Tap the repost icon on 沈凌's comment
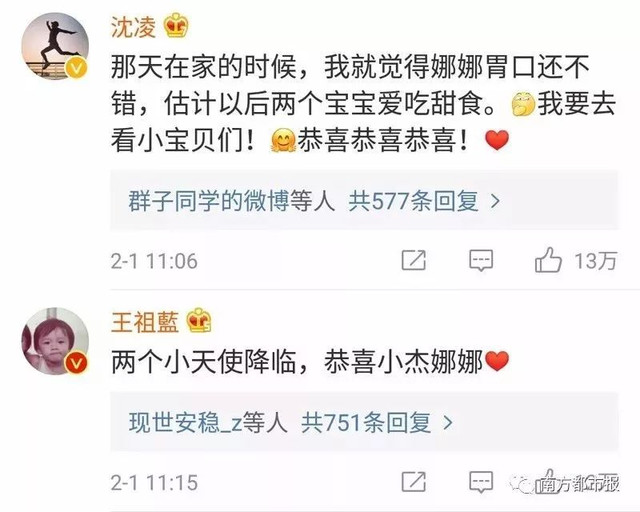 pyautogui.click(x=413, y=260)
